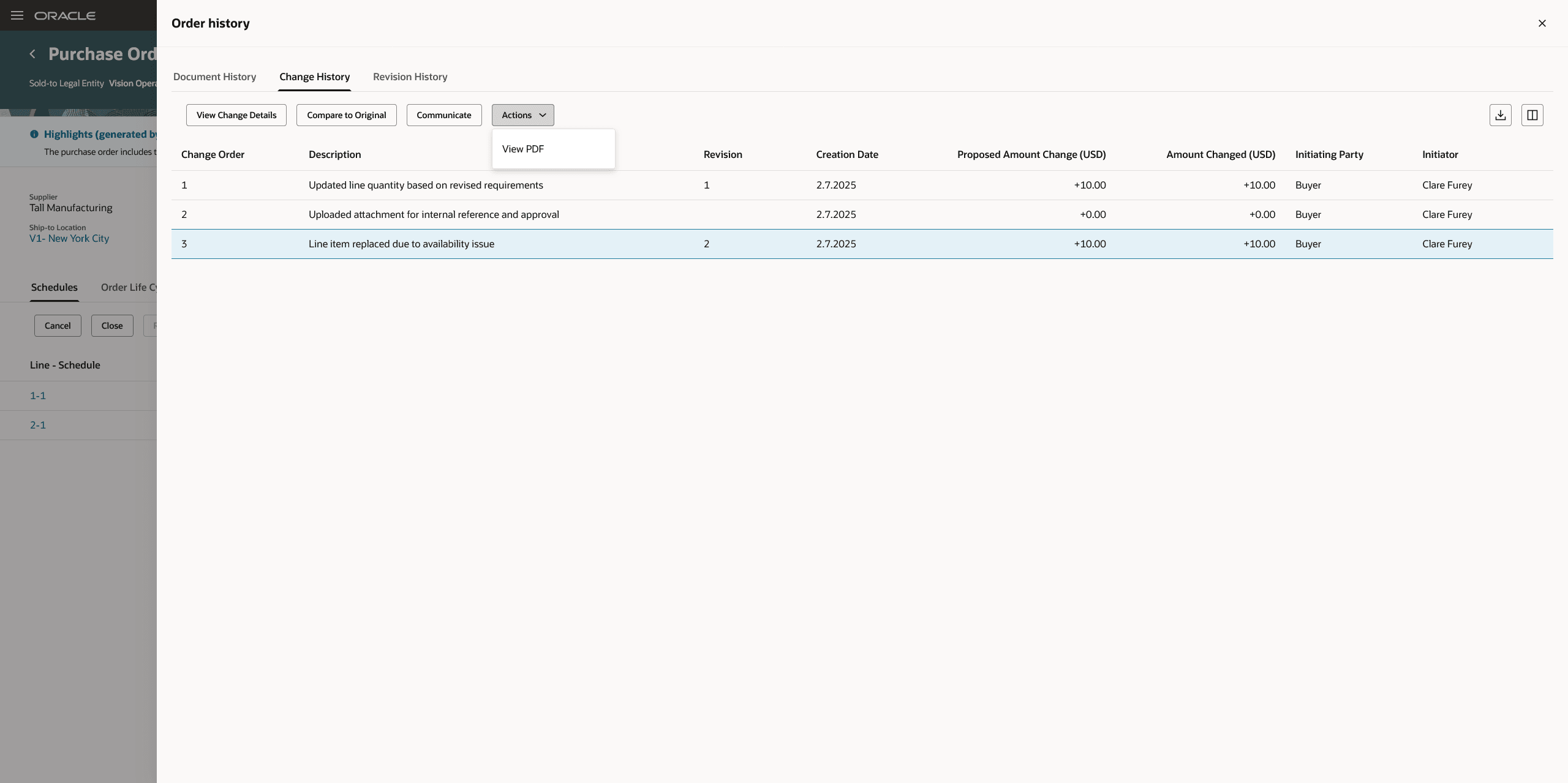This screenshot has height=783, width=1568.
Task: Click the Communicate button
Action: 443,115
